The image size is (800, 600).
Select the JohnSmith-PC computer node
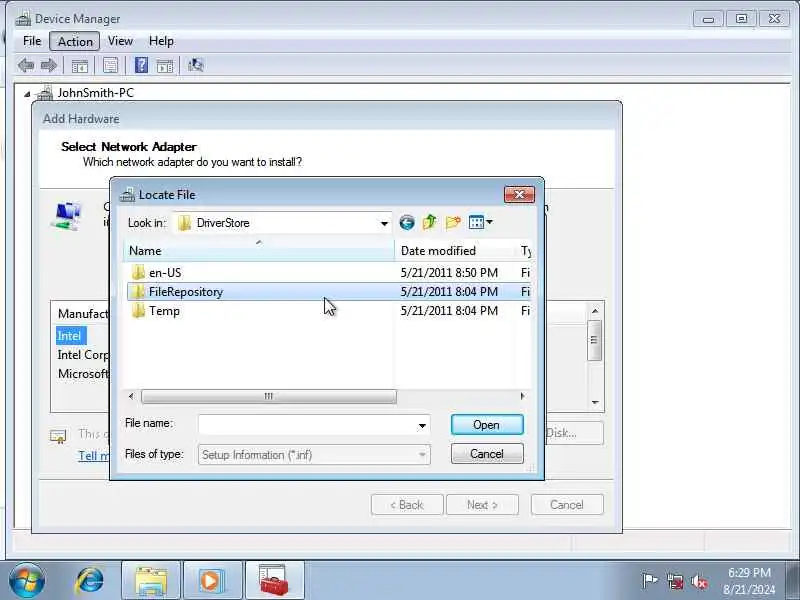tap(95, 93)
